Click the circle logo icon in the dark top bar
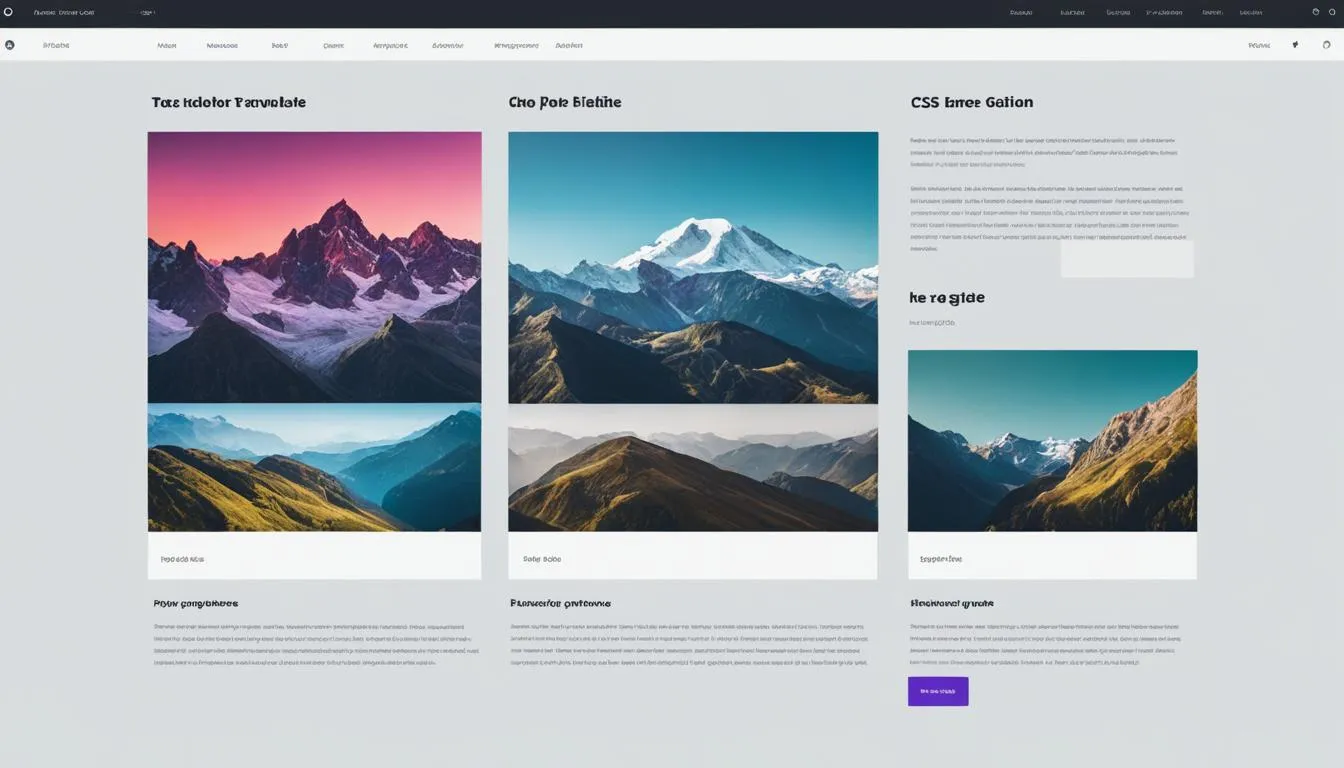Image resolution: width=1344 pixels, height=768 pixels. click(x=8, y=13)
